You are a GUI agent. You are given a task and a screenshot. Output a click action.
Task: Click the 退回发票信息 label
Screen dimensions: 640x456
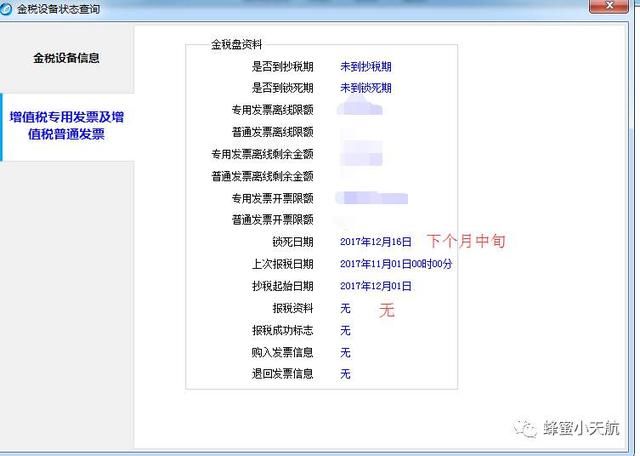pyautogui.click(x=282, y=374)
